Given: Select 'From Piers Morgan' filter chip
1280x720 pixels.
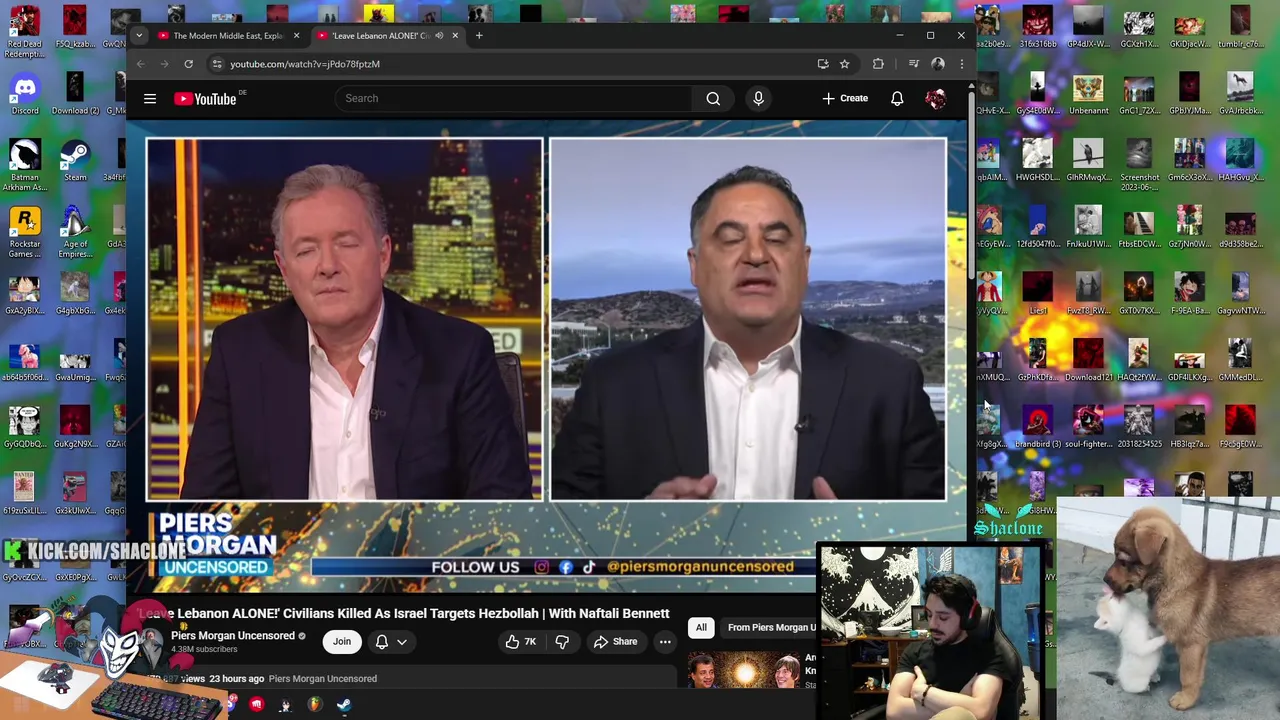Looking at the screenshot, I should tap(771, 627).
